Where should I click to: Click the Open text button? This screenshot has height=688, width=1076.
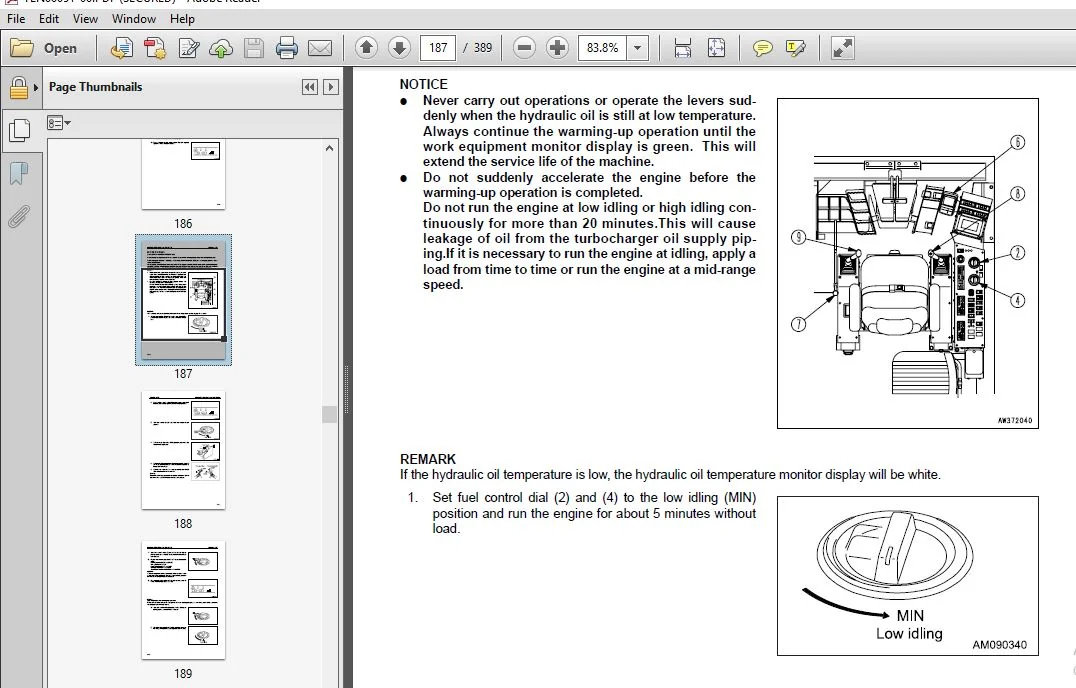[x=60, y=48]
